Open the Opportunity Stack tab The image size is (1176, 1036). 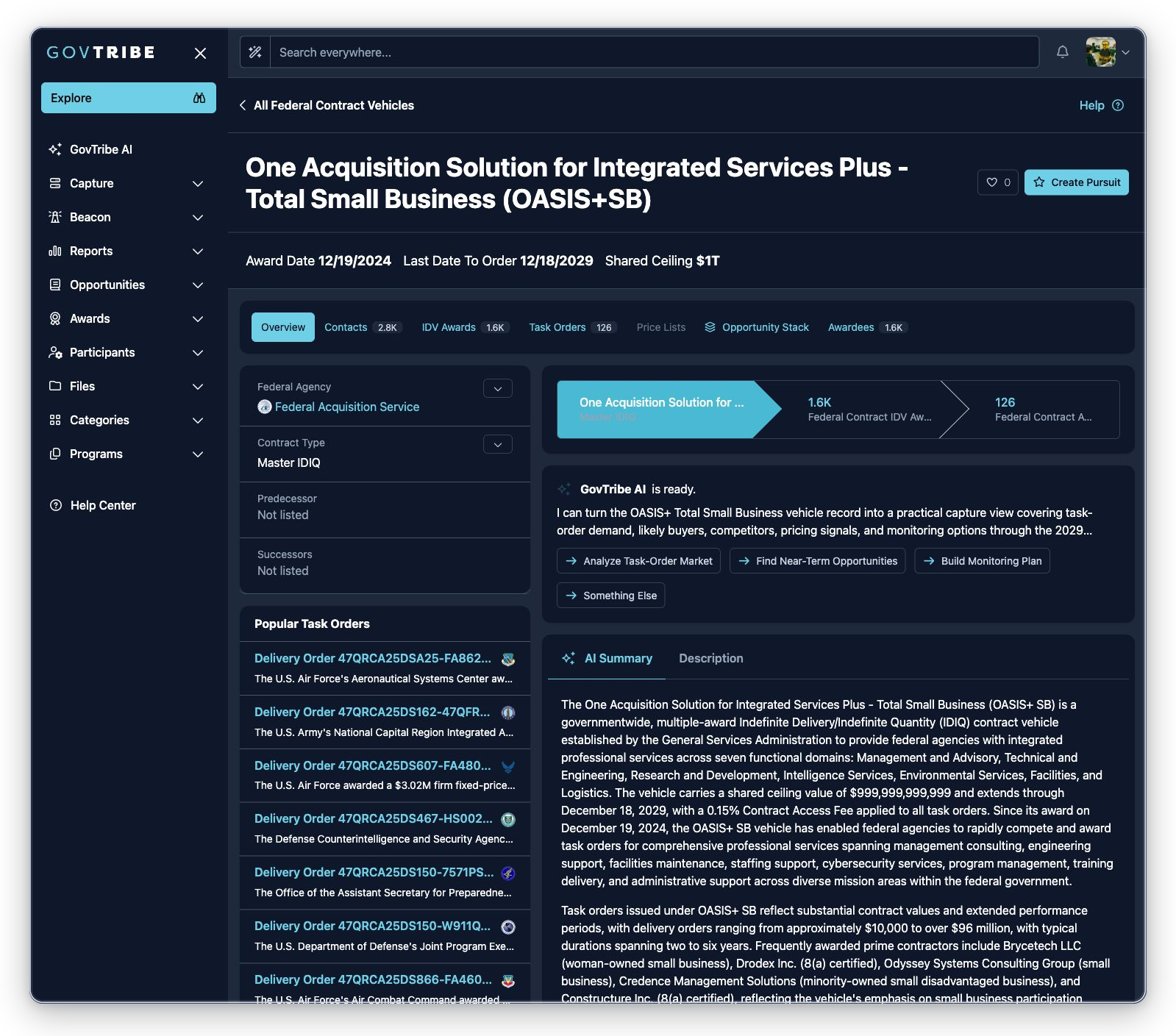[757, 327]
